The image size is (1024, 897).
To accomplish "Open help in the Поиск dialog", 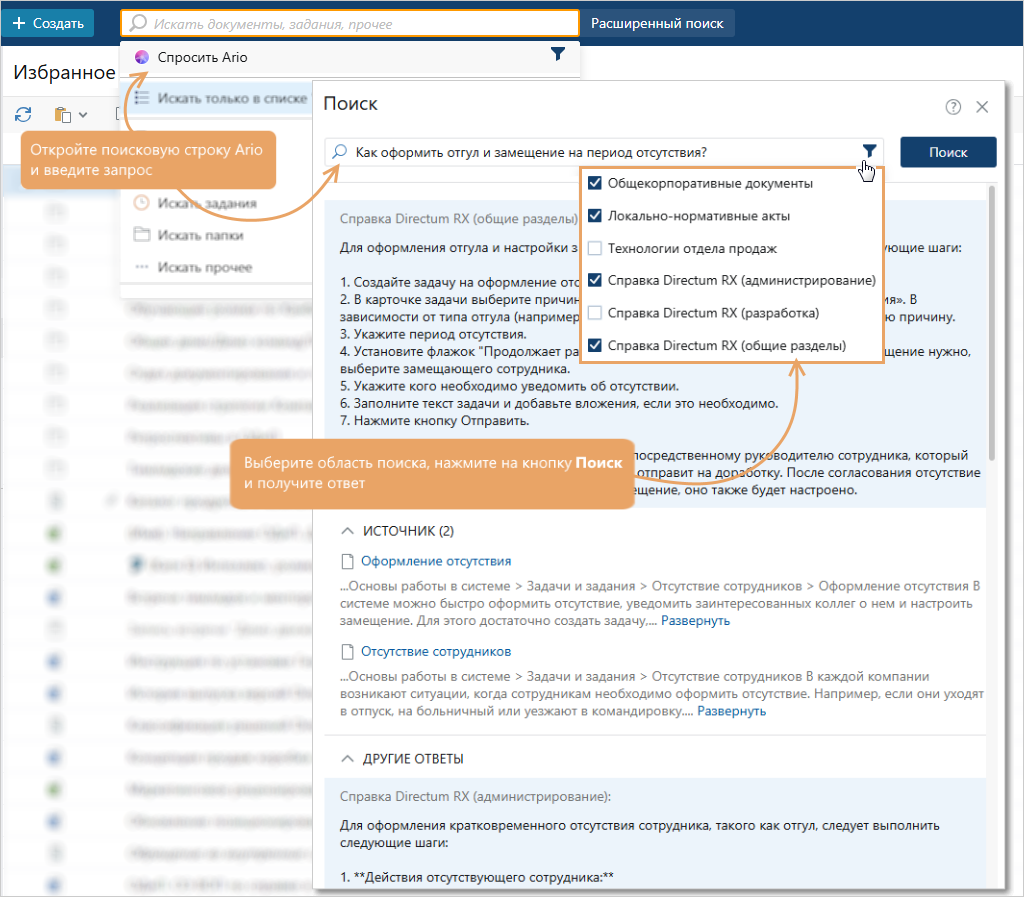I will [953, 107].
